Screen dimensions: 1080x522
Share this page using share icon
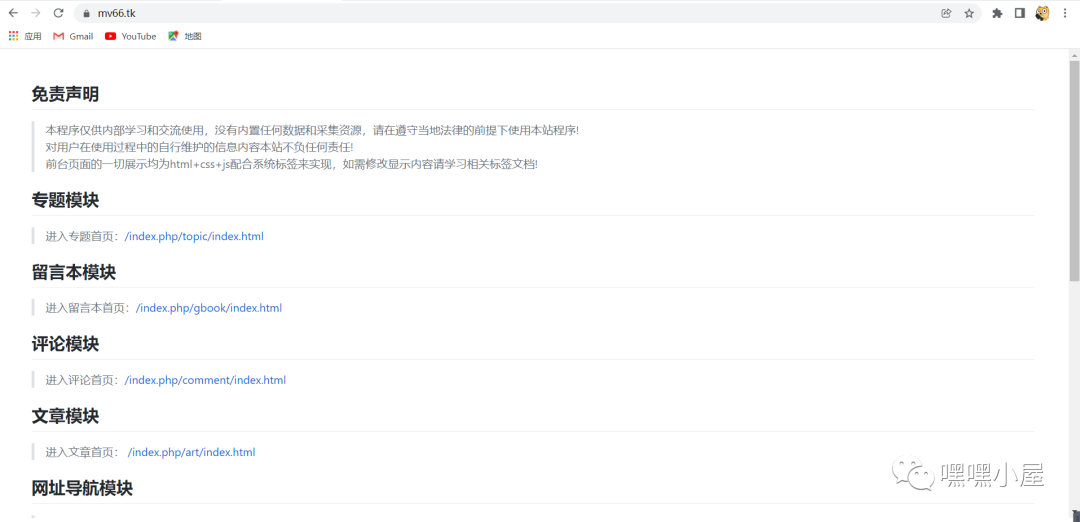pos(946,13)
